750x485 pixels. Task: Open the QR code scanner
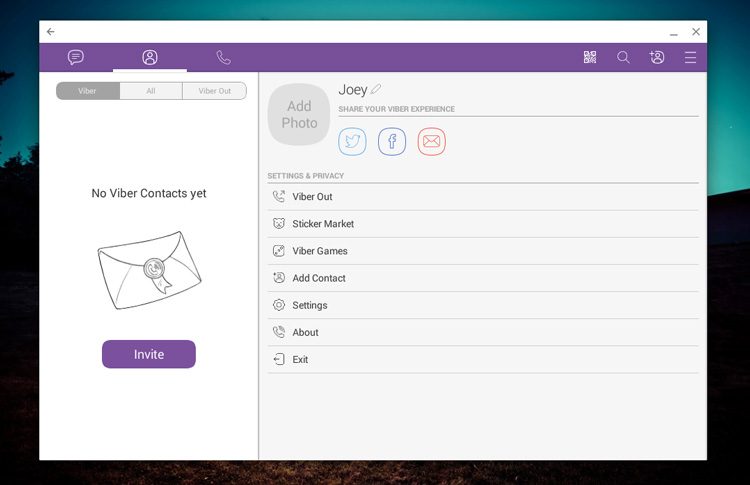[x=590, y=58]
